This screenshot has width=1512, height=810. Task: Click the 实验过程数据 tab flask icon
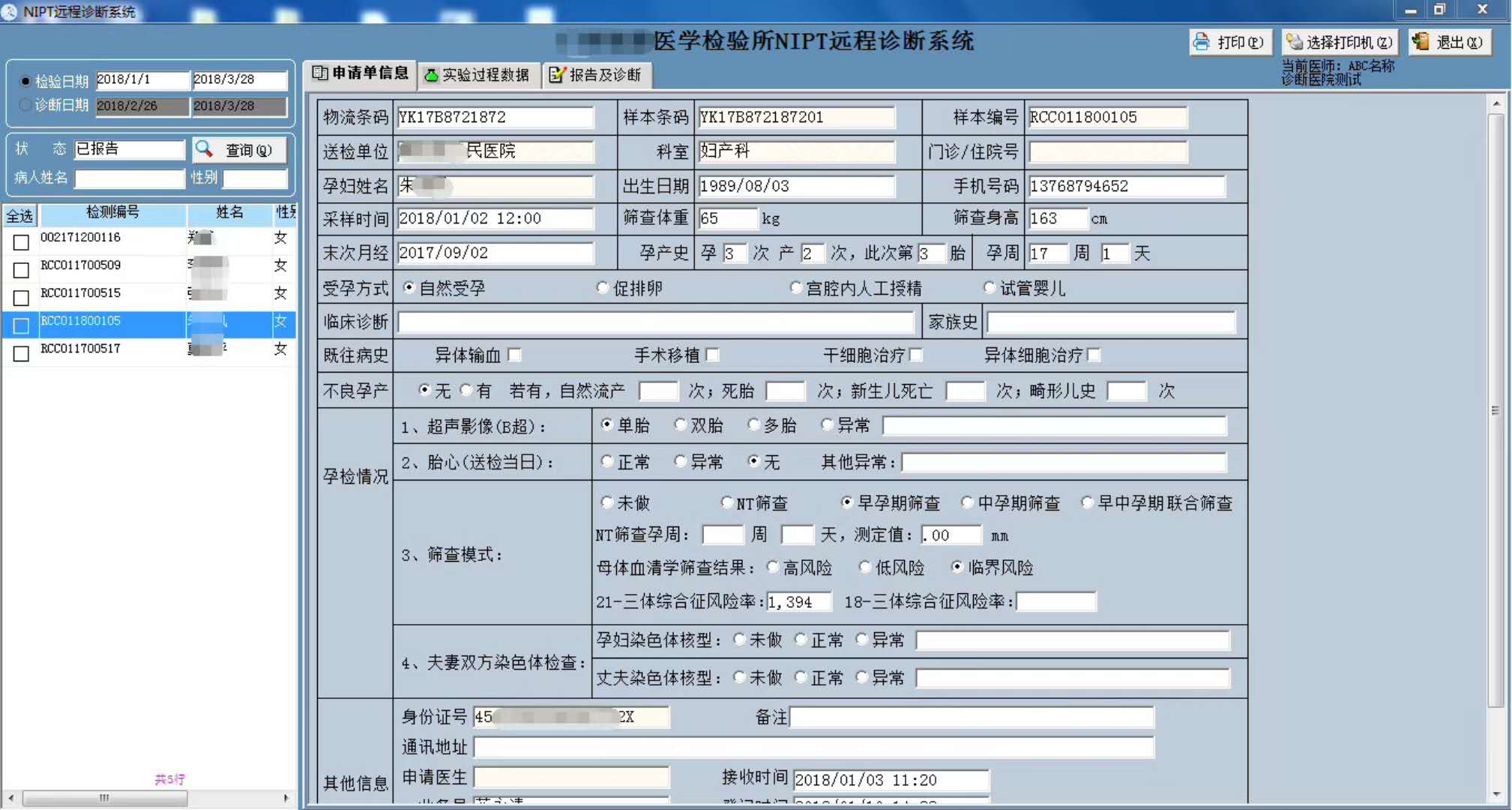pos(431,75)
